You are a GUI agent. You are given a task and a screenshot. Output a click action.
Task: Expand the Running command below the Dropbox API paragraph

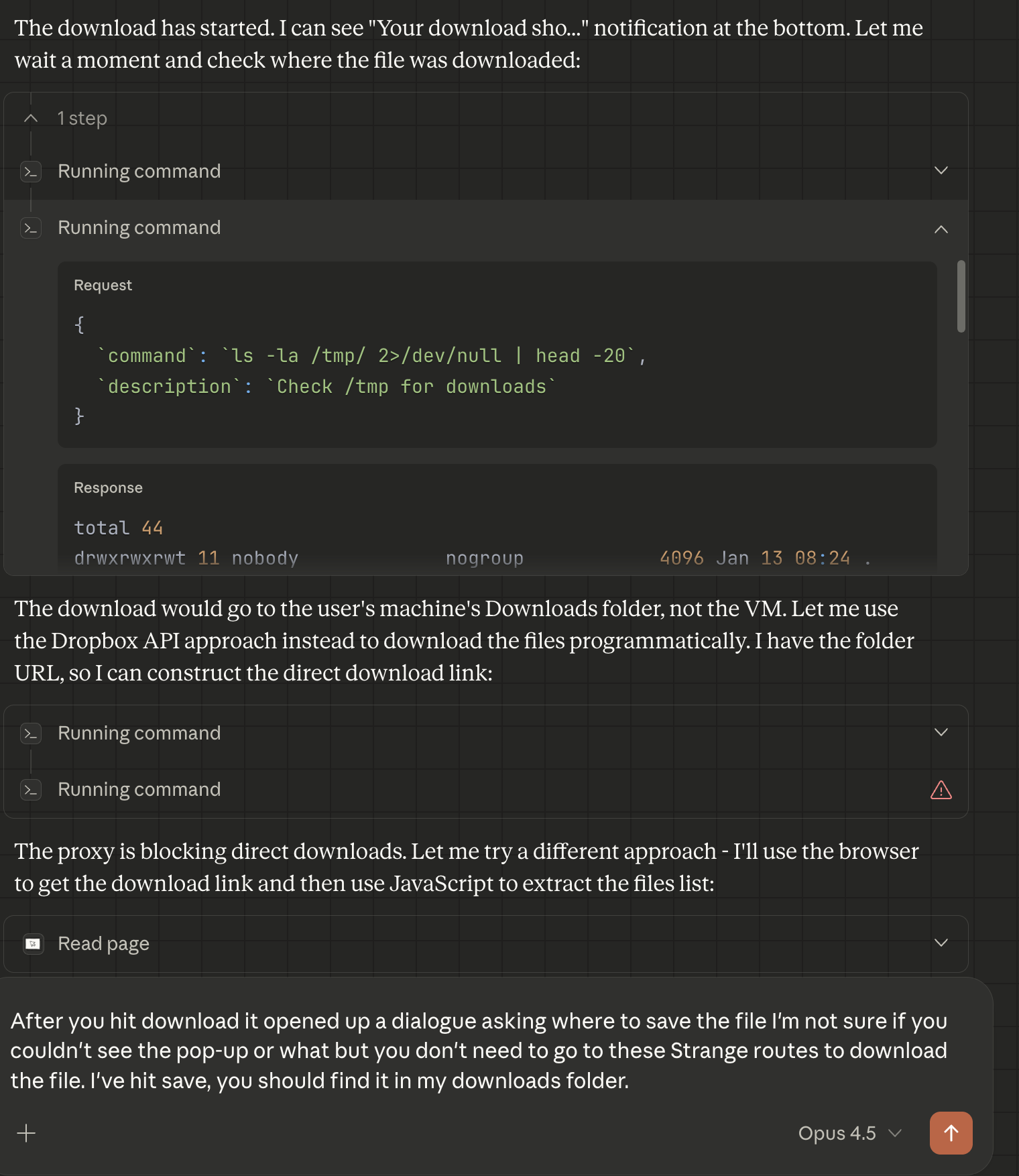click(941, 733)
